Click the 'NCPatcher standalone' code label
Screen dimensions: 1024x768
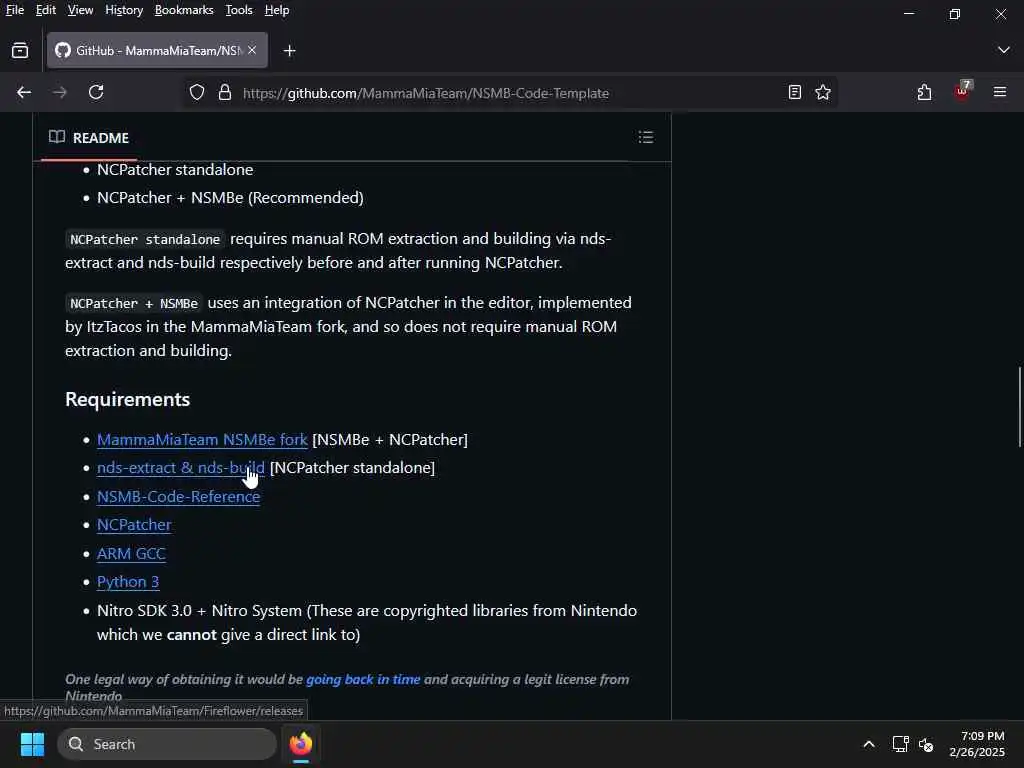click(145, 239)
